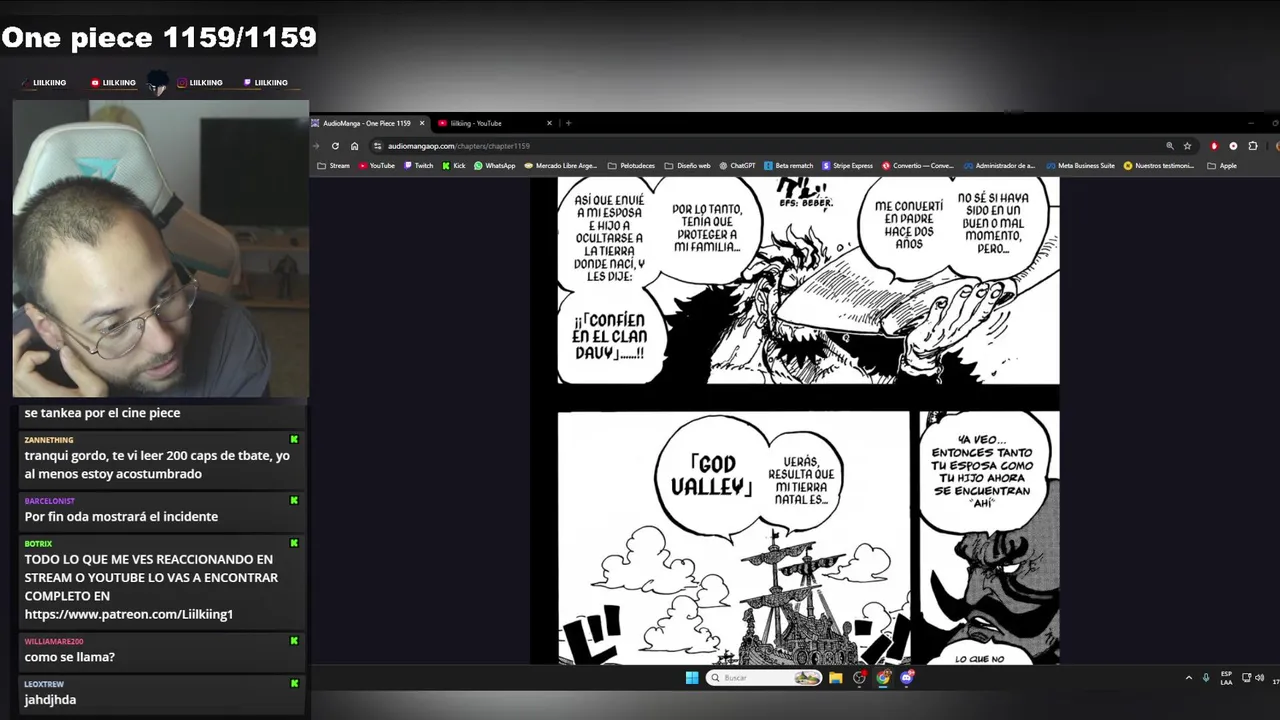Open the YouTube bookmark
This screenshot has height=720, width=1280.
click(x=376, y=166)
